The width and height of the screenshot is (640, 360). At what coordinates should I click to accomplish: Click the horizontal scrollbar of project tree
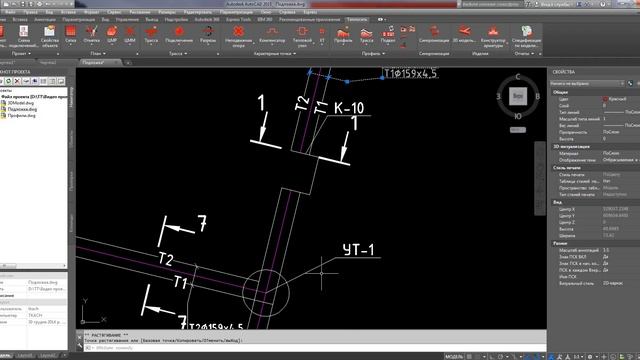[33, 266]
